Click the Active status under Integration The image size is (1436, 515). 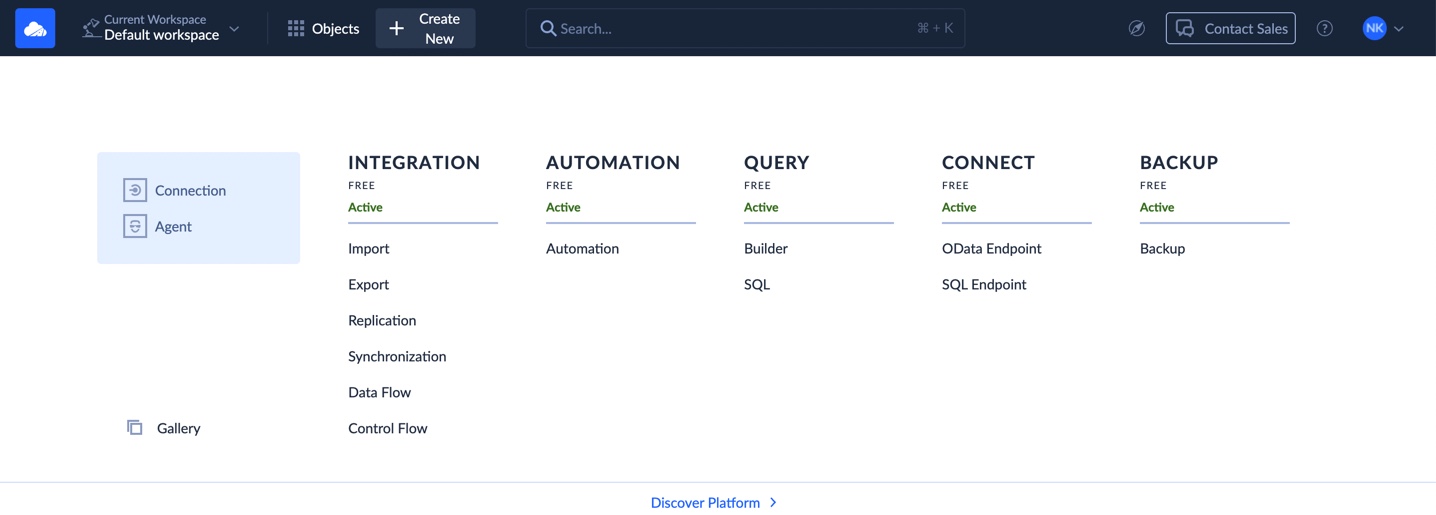(x=365, y=207)
